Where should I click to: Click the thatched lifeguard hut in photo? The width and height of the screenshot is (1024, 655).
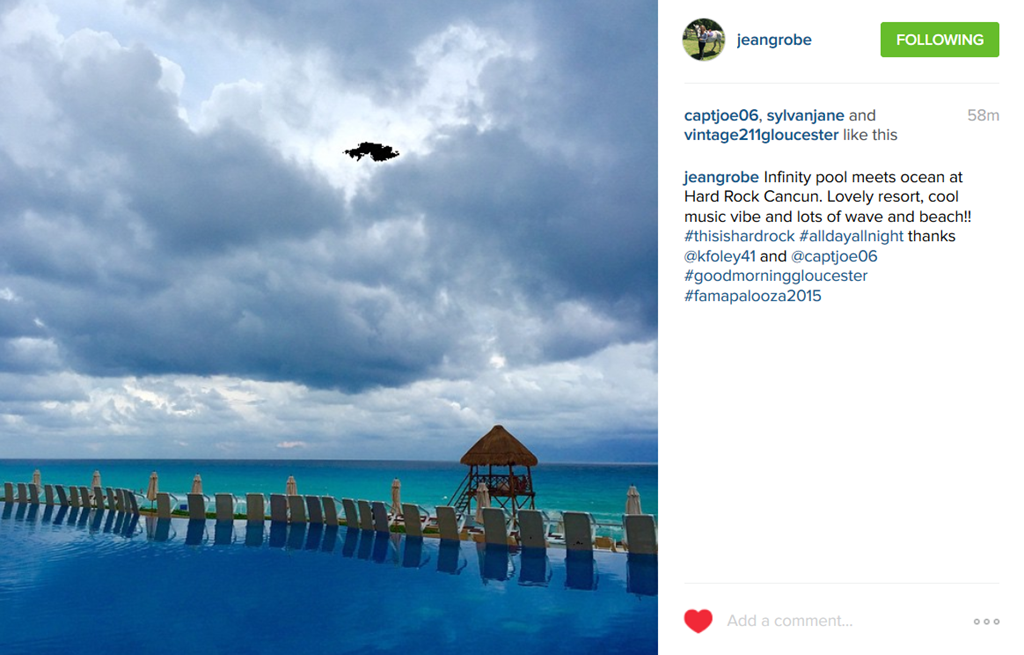pos(499,467)
